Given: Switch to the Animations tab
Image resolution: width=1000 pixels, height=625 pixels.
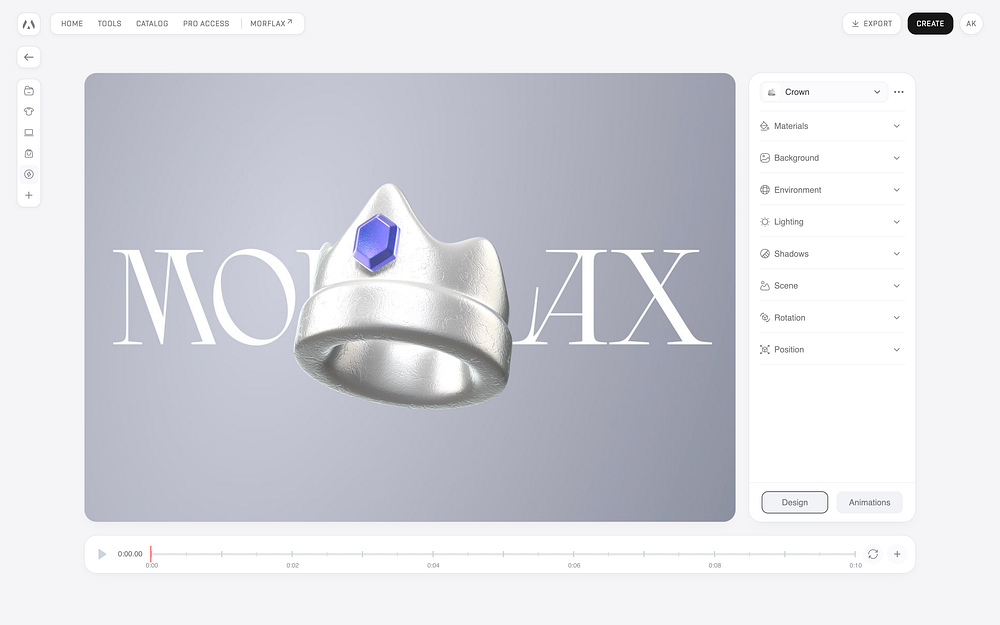Looking at the screenshot, I should 869,503.
